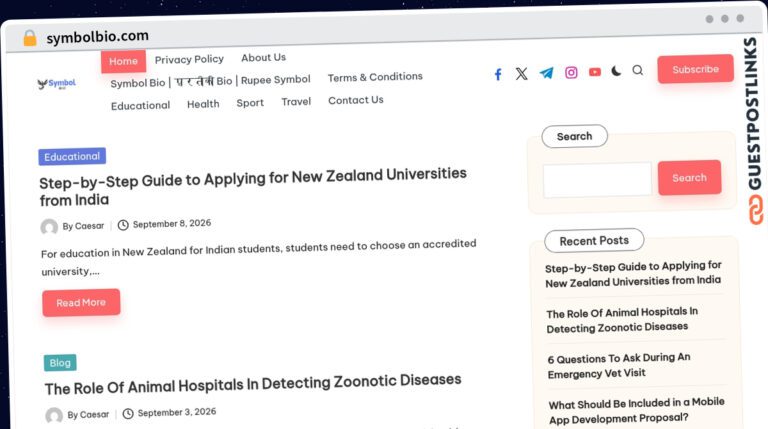The height and width of the screenshot is (429, 768).
Task: Go to the Educational nav link
Action: [141, 106]
